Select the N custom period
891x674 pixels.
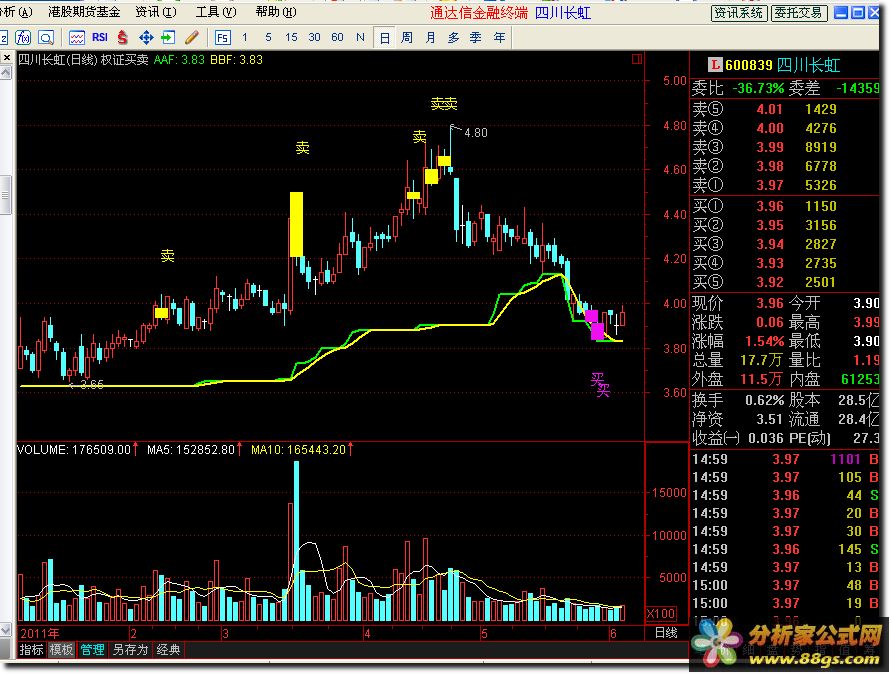(x=360, y=38)
